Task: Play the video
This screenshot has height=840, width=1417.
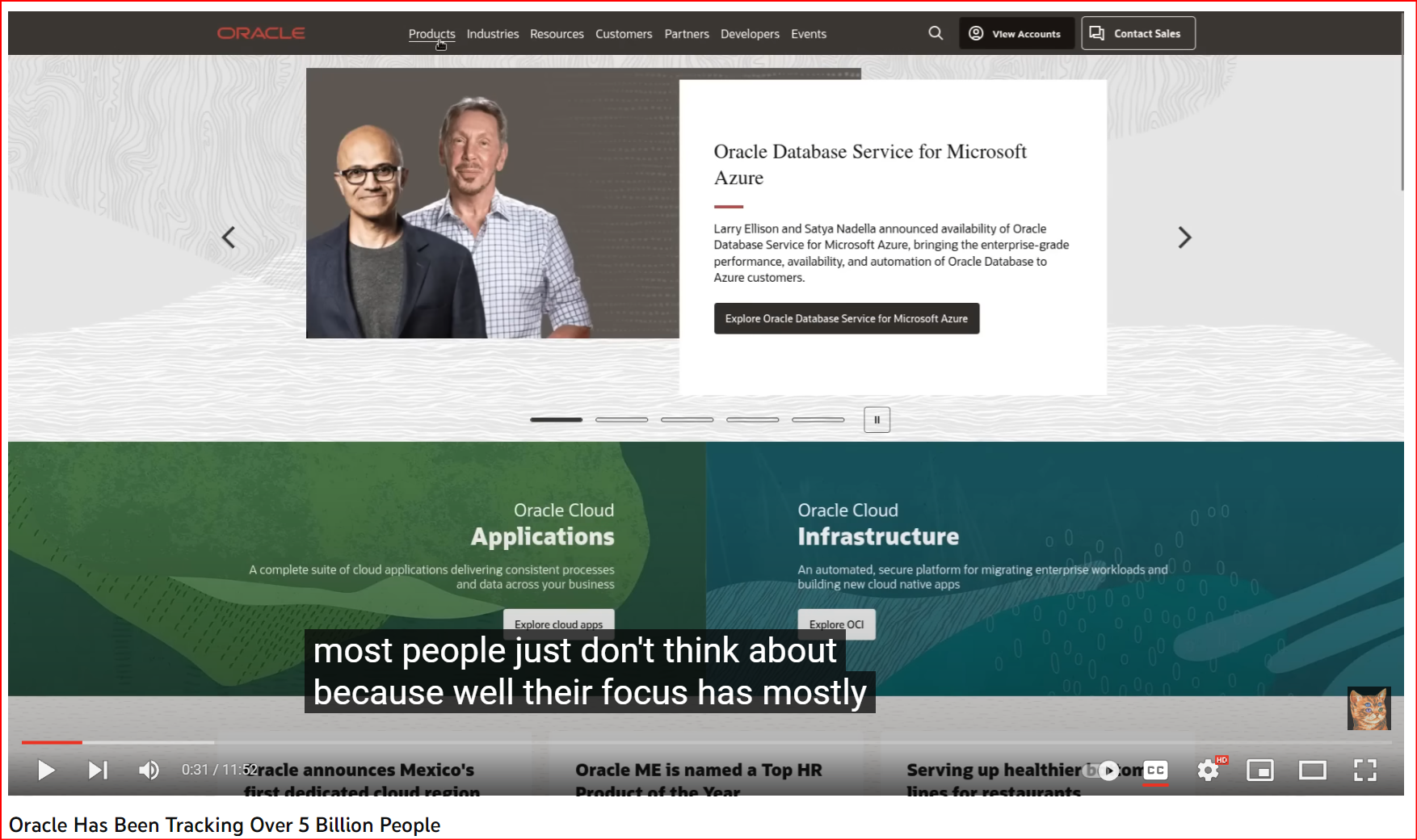Action: [46, 771]
